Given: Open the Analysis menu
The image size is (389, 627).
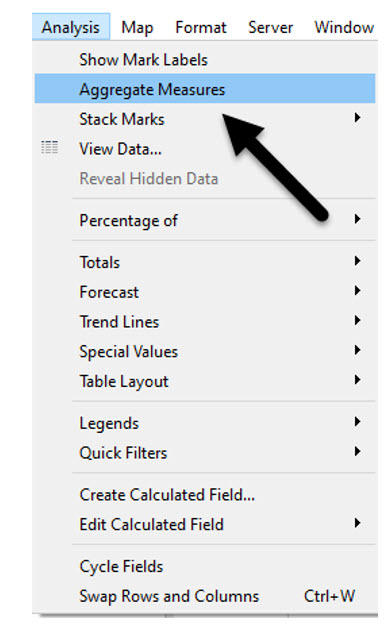Looking at the screenshot, I should pos(71,27).
